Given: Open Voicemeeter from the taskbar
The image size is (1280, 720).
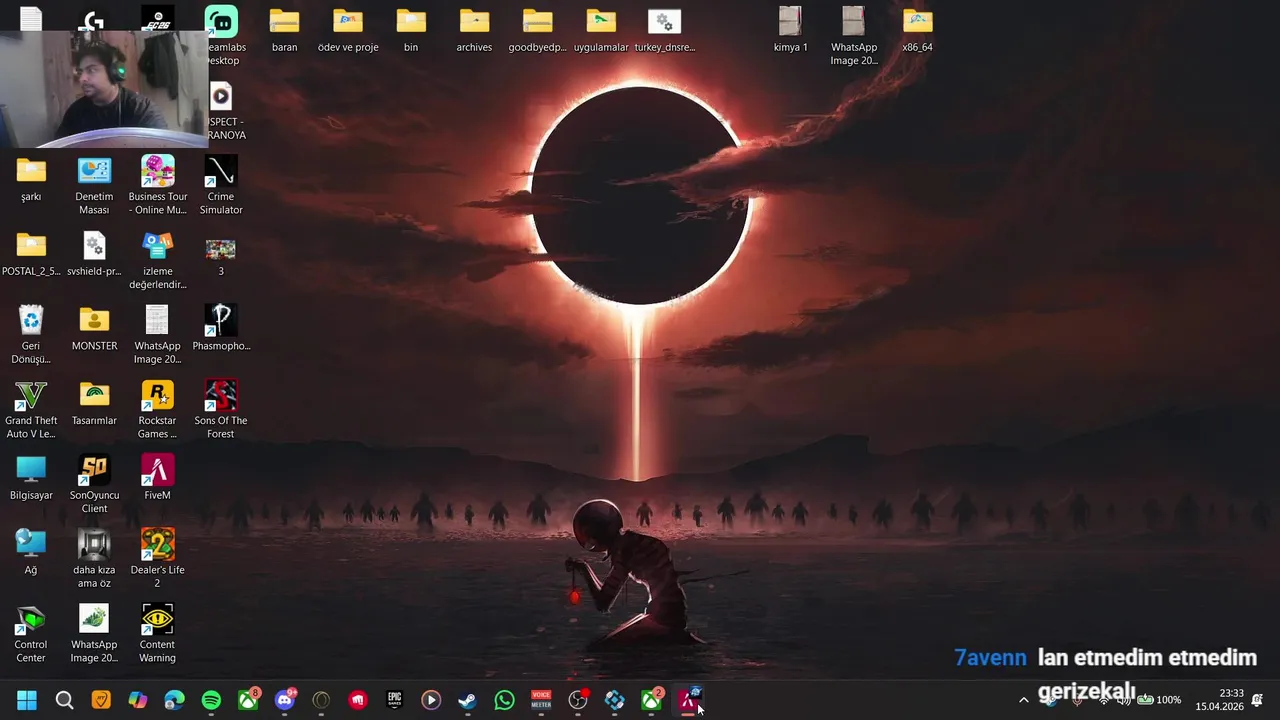Looking at the screenshot, I should coord(541,700).
